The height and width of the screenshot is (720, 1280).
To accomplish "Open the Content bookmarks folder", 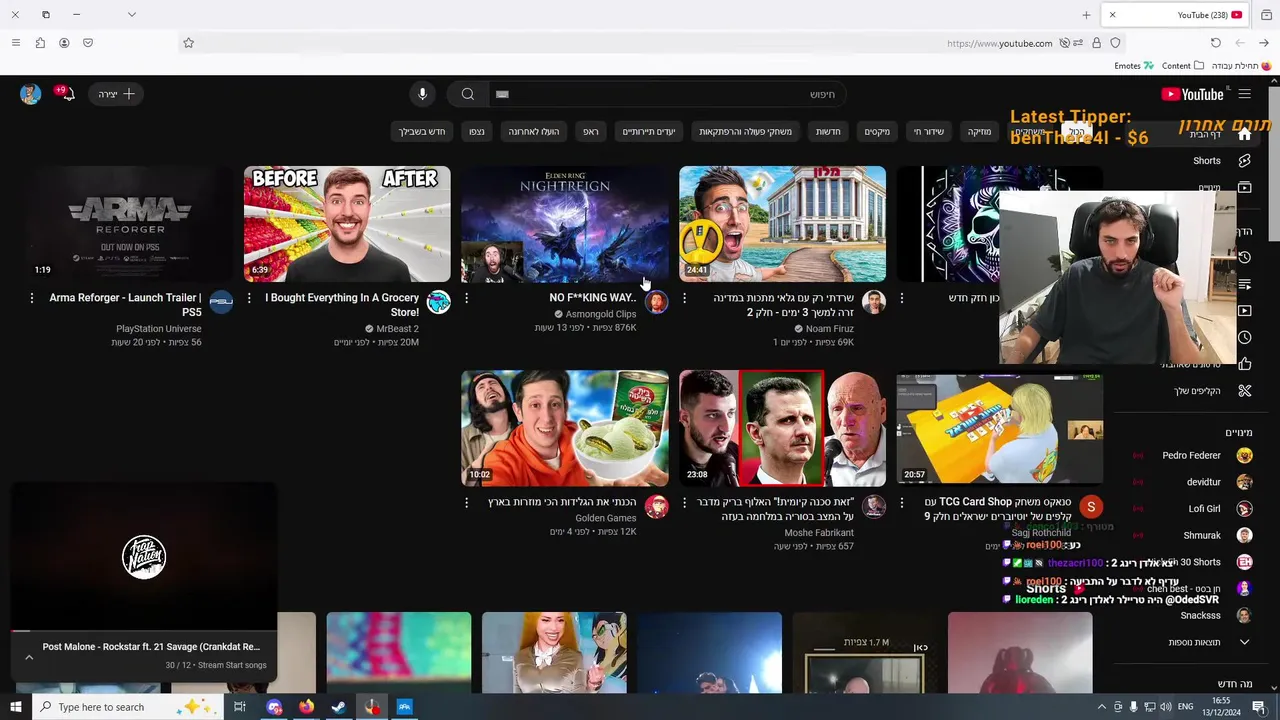I will point(1182,66).
